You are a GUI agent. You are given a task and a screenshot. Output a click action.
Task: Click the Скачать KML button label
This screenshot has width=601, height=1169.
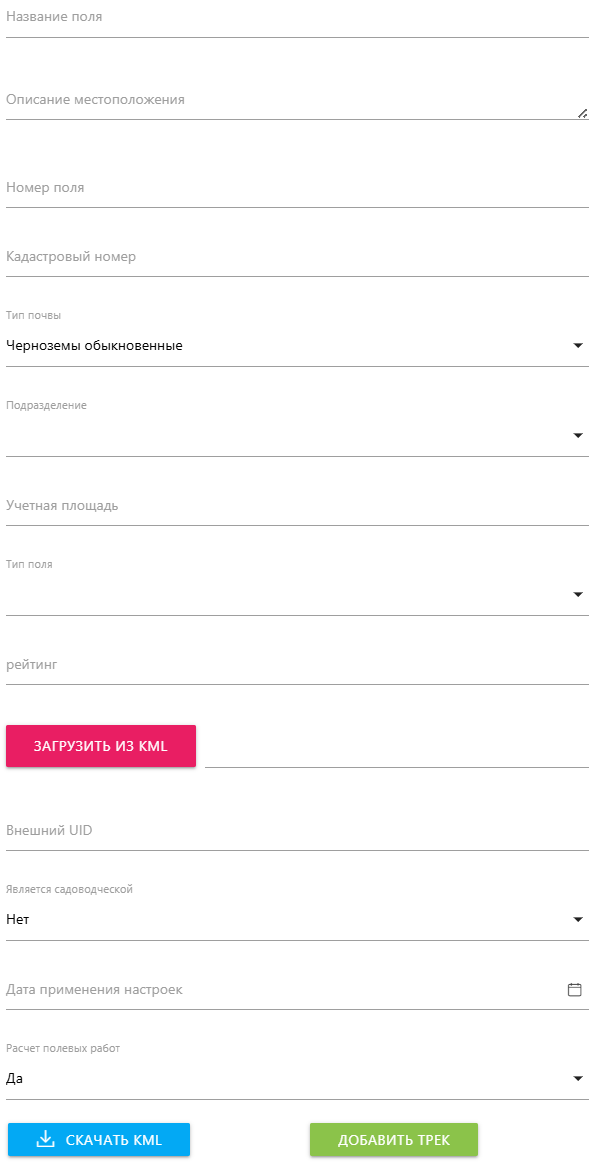113,1140
